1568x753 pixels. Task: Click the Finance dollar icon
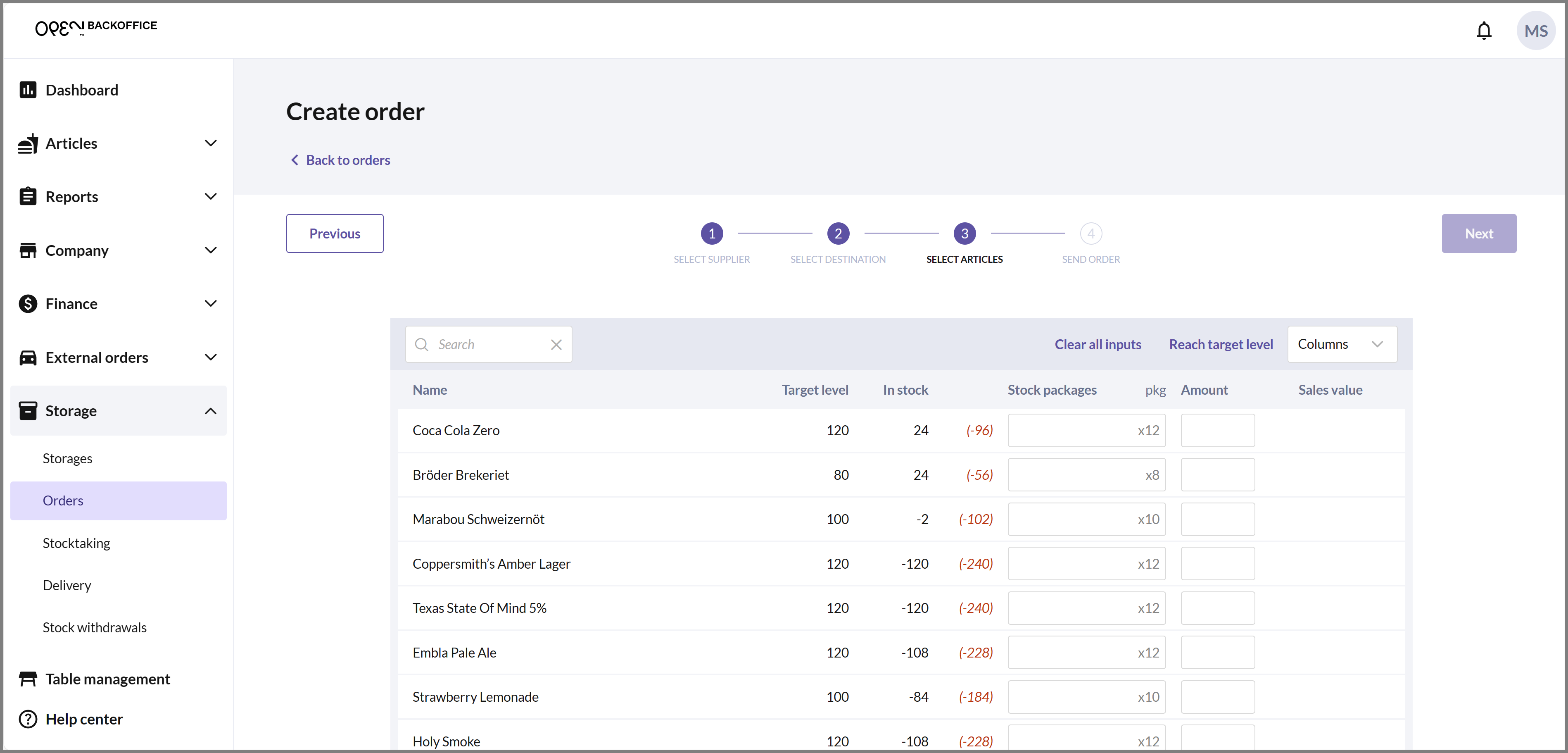tap(28, 303)
